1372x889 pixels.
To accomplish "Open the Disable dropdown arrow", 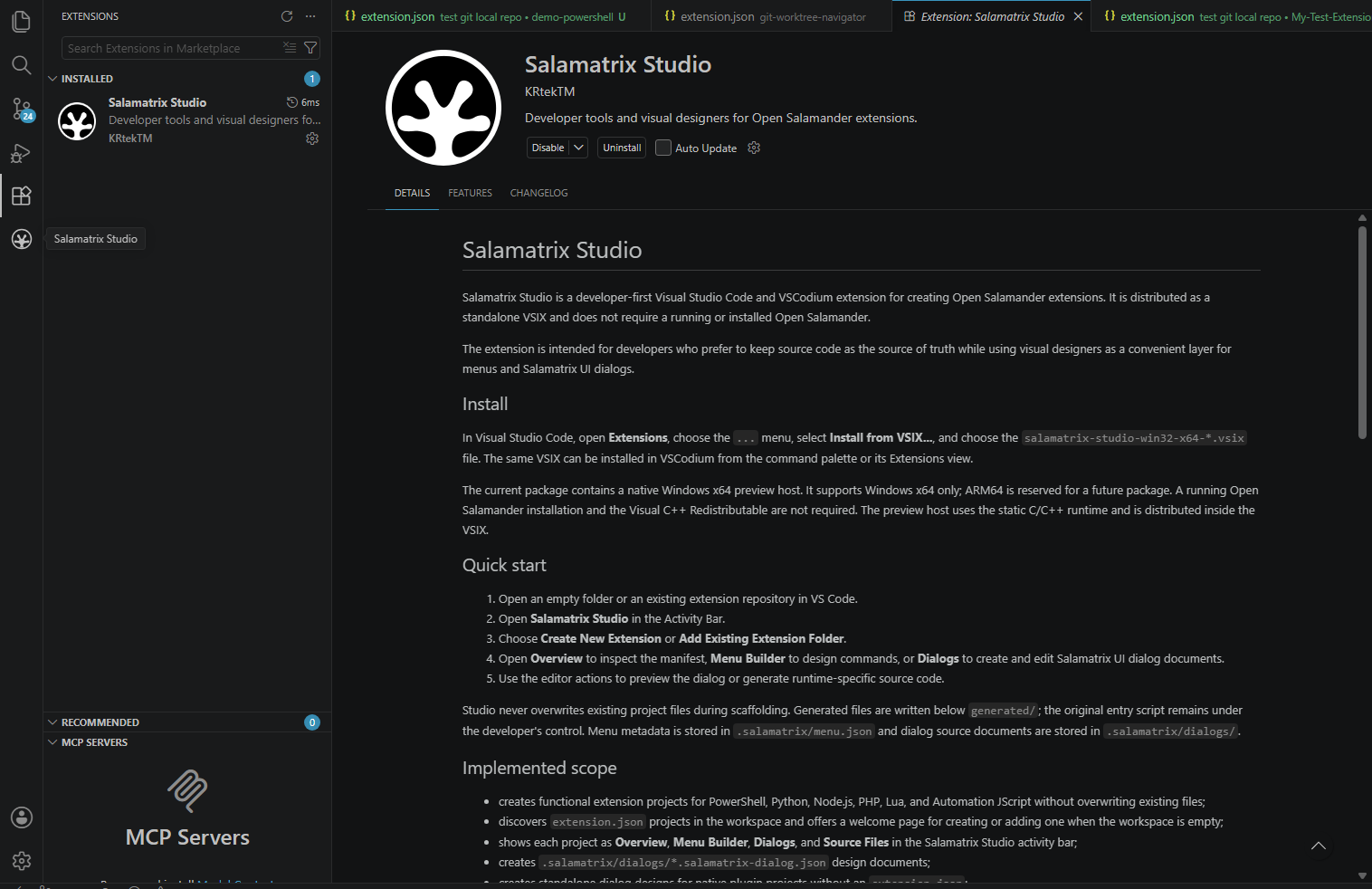I will coord(579,148).
